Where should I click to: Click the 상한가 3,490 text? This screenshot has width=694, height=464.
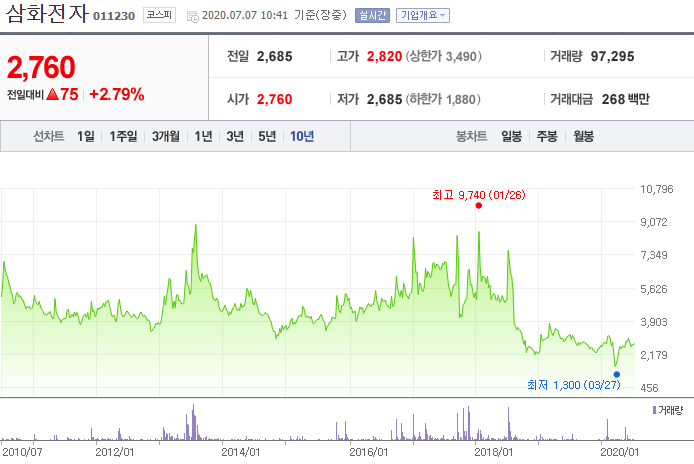click(x=444, y=57)
